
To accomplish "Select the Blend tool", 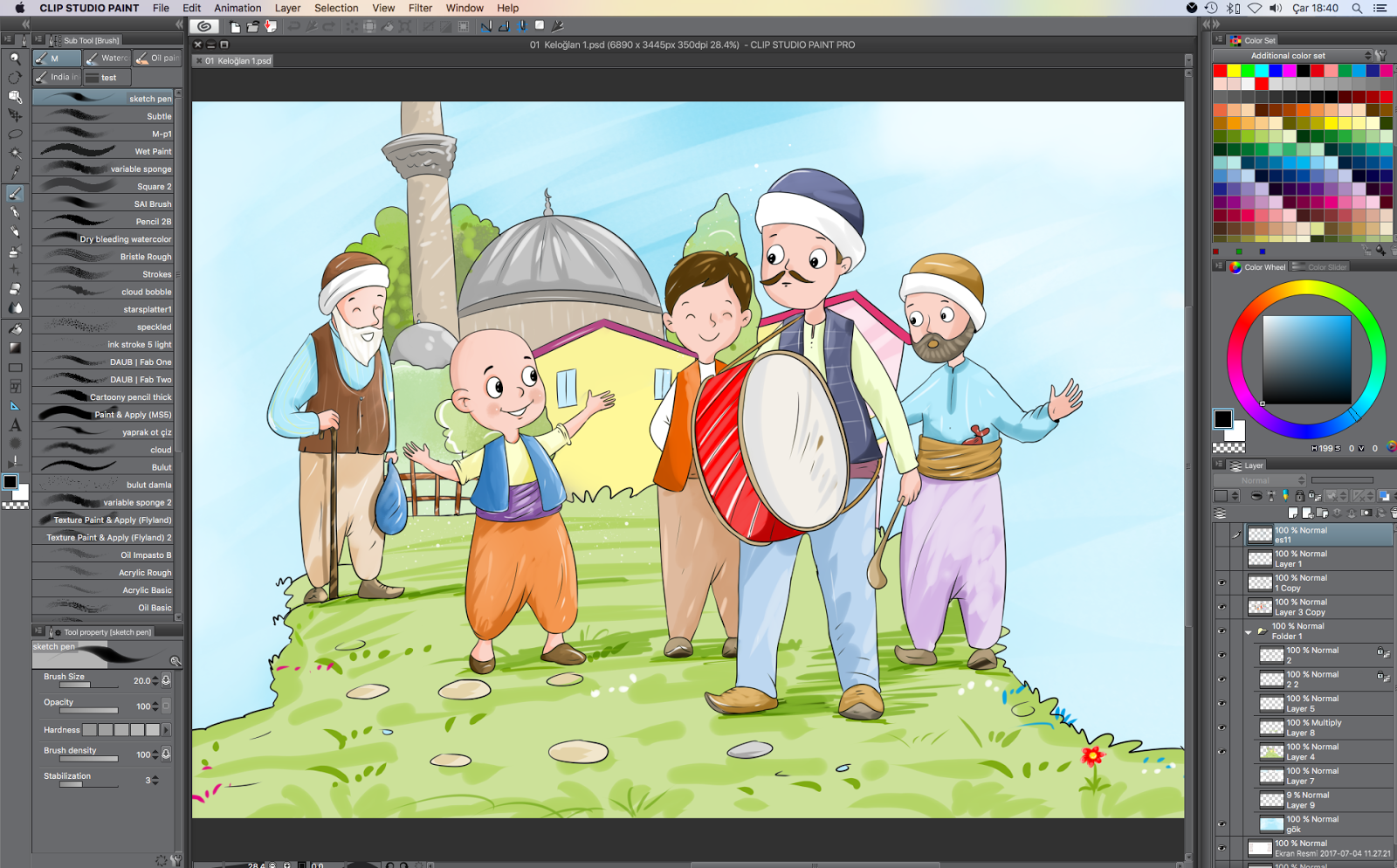I will [15, 308].
